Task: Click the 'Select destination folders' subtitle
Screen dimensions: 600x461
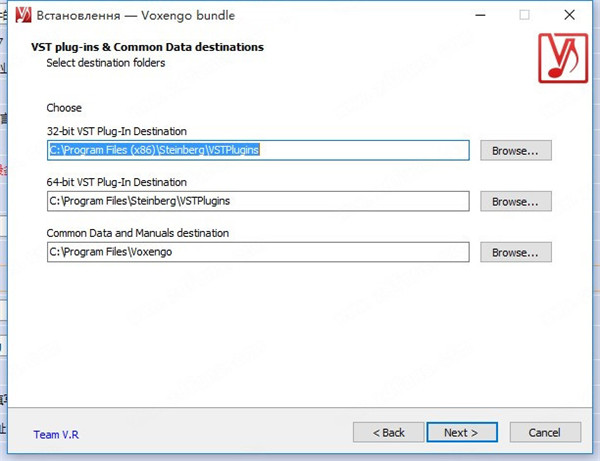Action: coord(105,63)
